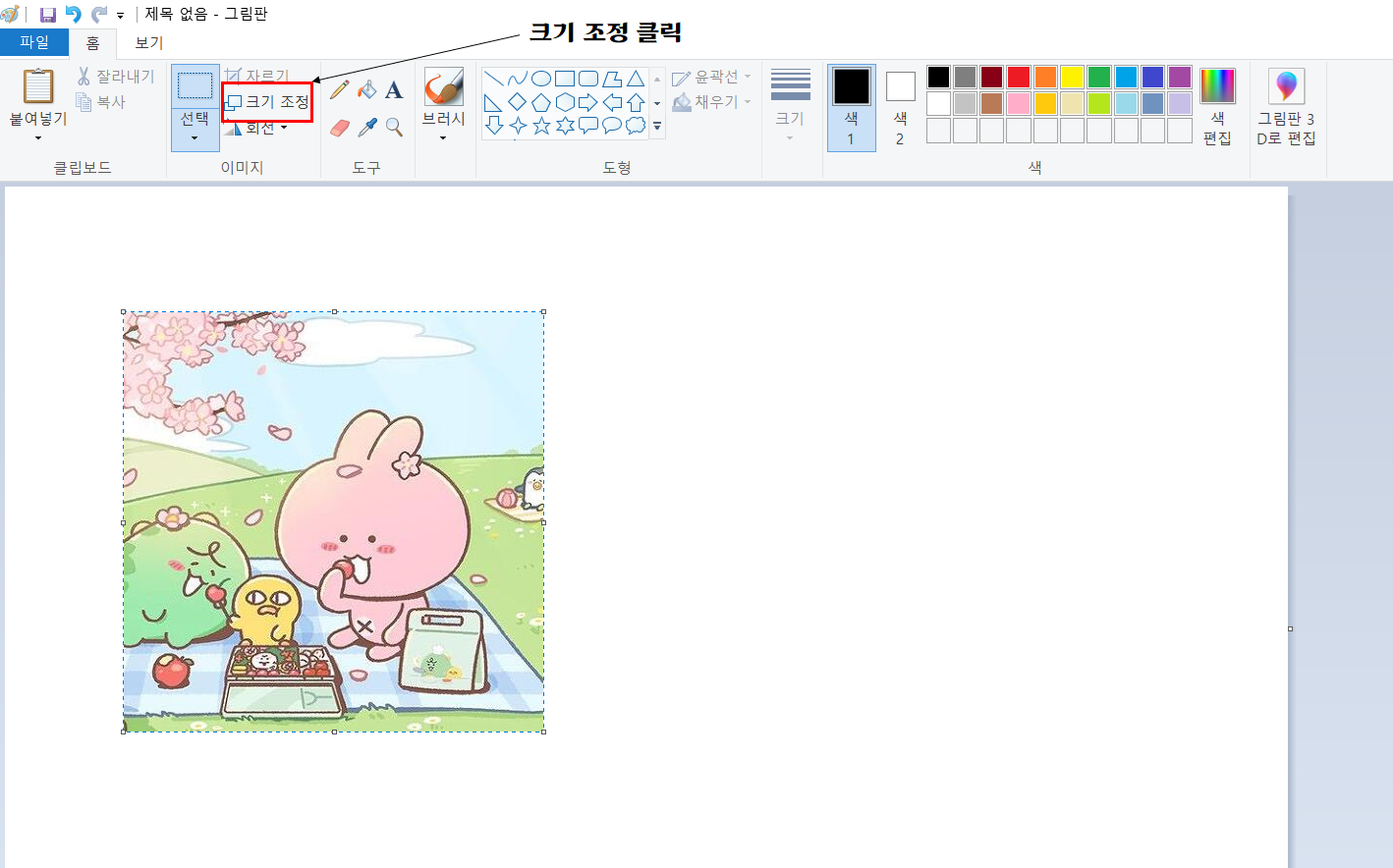Screen dimensions: 1393x868
Task: Select the Pencil tool
Action: [x=340, y=90]
